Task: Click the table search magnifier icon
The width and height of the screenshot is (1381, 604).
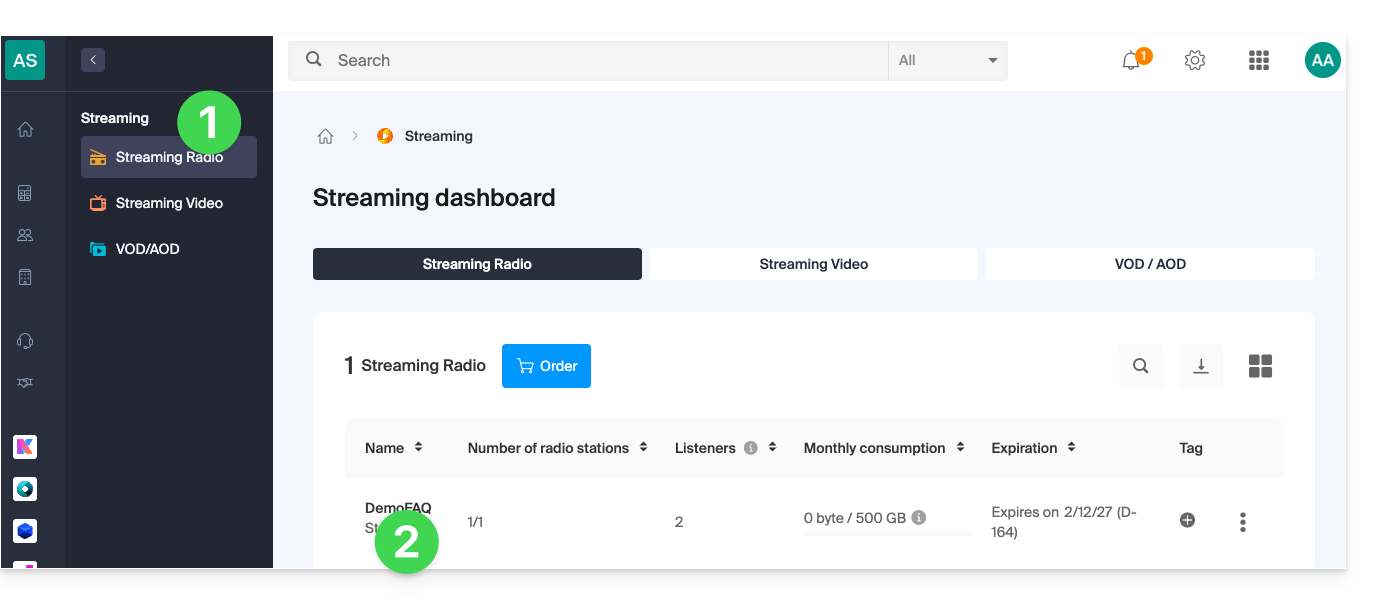Action: (1141, 366)
